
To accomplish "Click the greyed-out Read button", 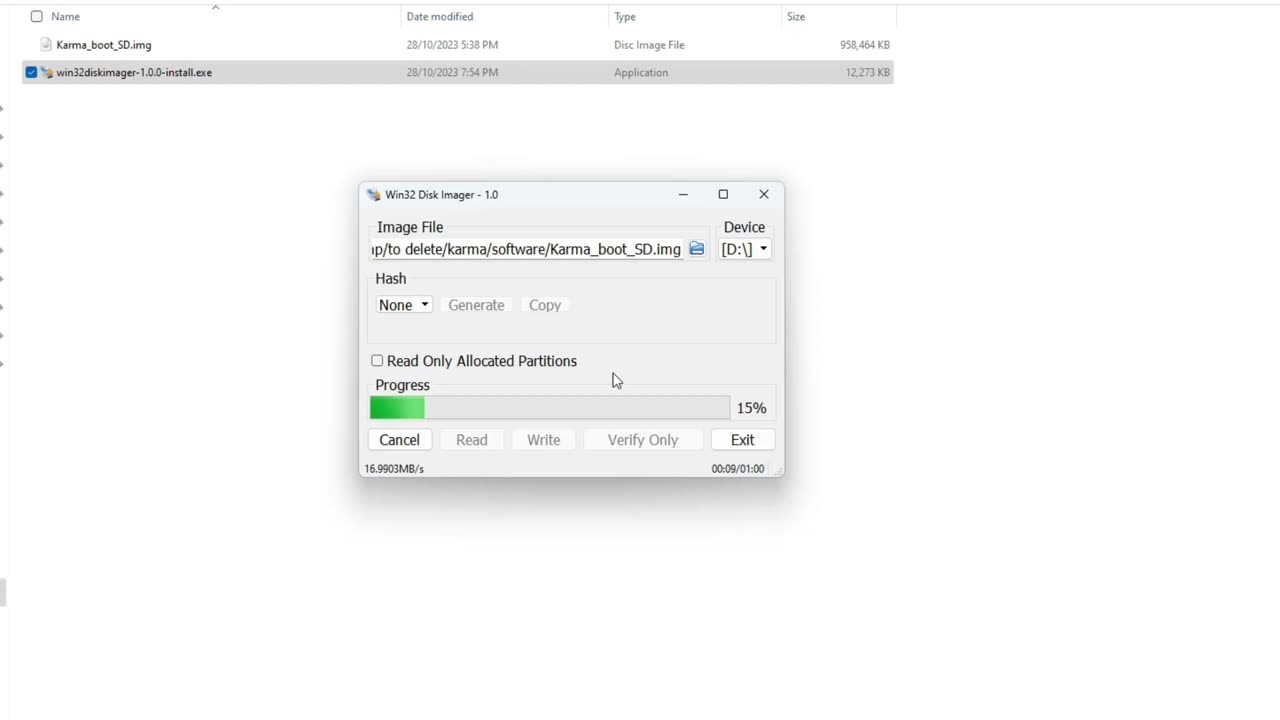I will [472, 440].
